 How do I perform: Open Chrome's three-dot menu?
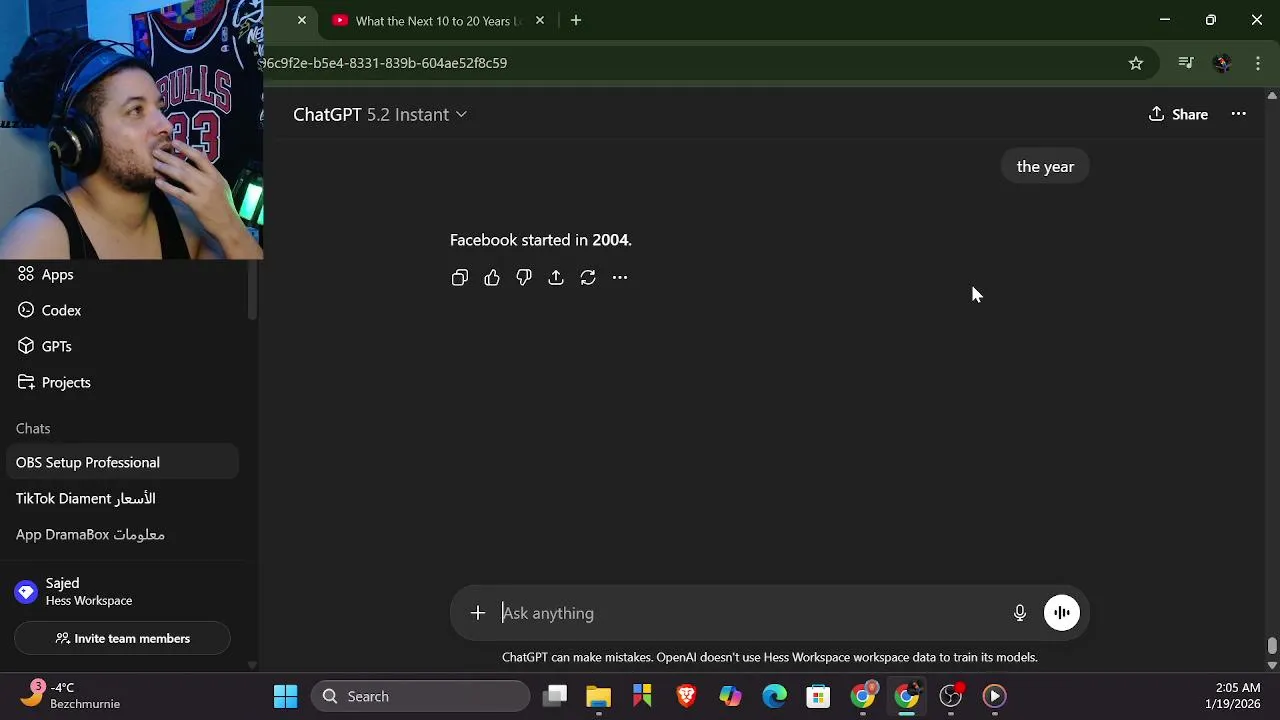click(x=1258, y=63)
